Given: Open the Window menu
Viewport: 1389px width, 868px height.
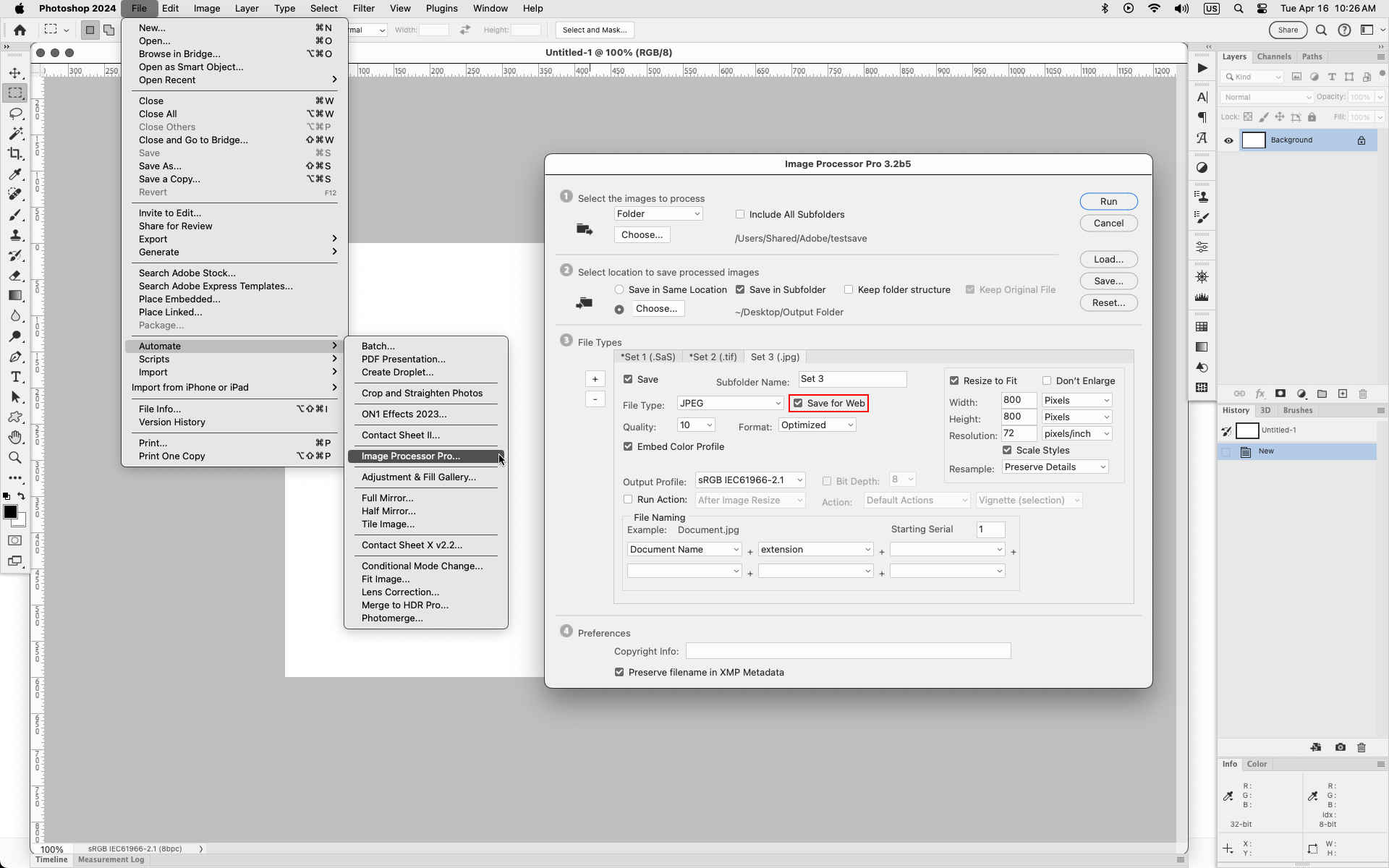Looking at the screenshot, I should pyautogui.click(x=490, y=8).
